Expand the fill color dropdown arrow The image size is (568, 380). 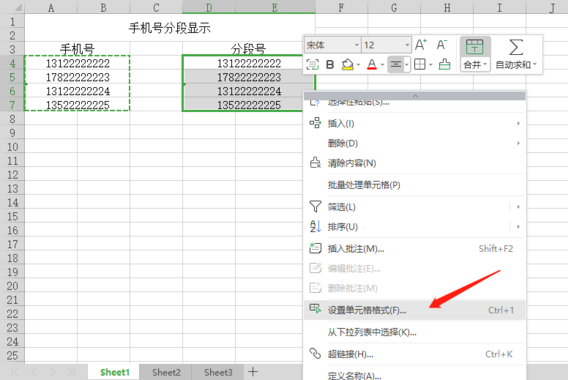[358, 65]
